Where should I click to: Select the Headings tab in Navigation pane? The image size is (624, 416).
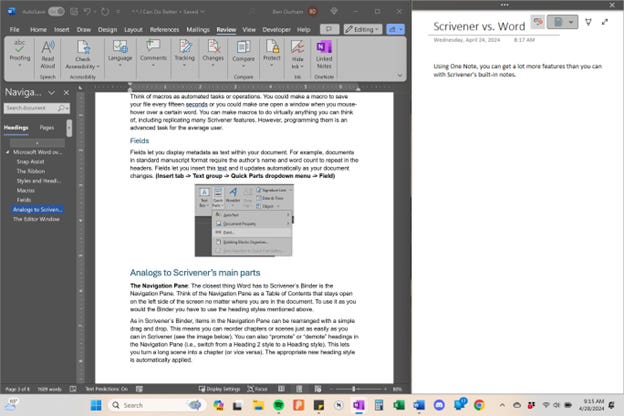(x=16, y=128)
